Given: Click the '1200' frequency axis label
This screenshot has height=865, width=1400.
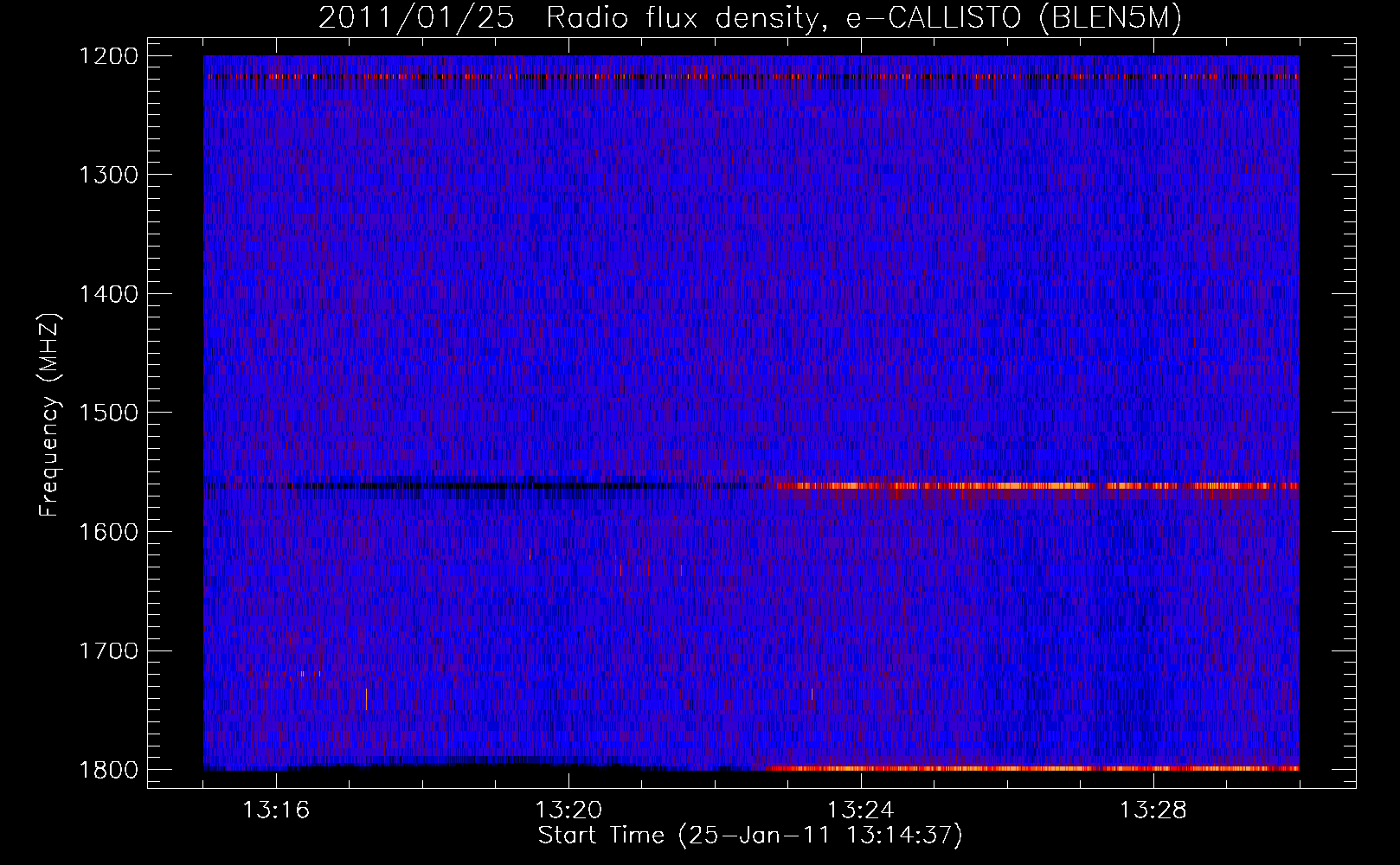Looking at the screenshot, I should pyautogui.click(x=108, y=56).
